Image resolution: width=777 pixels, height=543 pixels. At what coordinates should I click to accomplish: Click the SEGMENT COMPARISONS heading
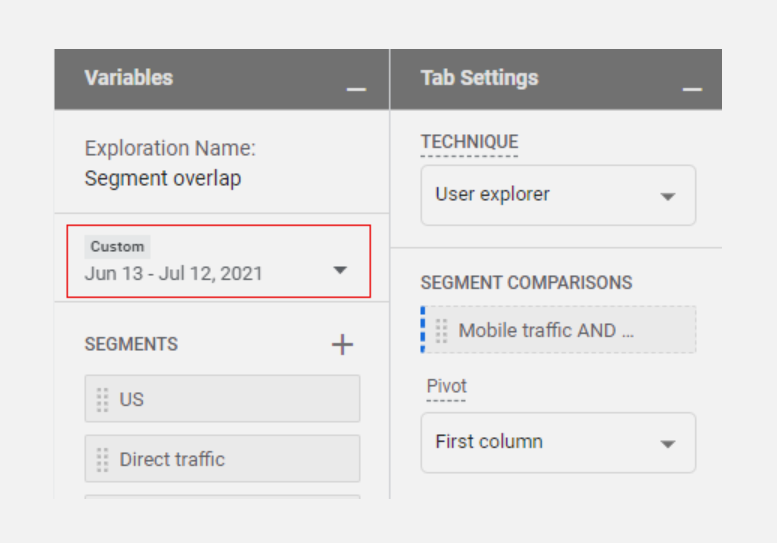point(526,283)
